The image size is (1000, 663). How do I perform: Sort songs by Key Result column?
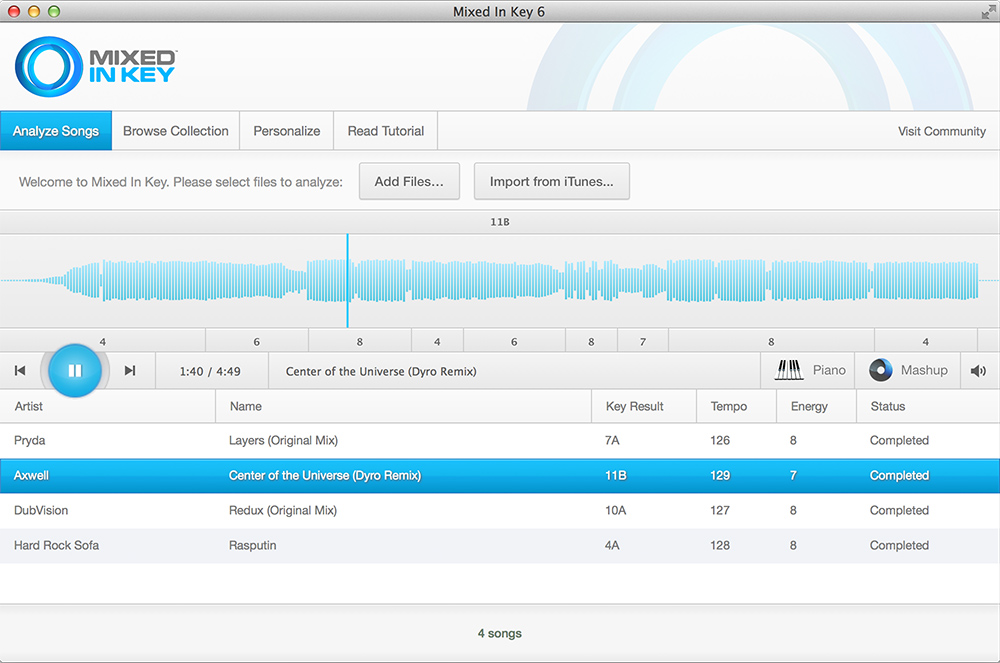(635, 406)
